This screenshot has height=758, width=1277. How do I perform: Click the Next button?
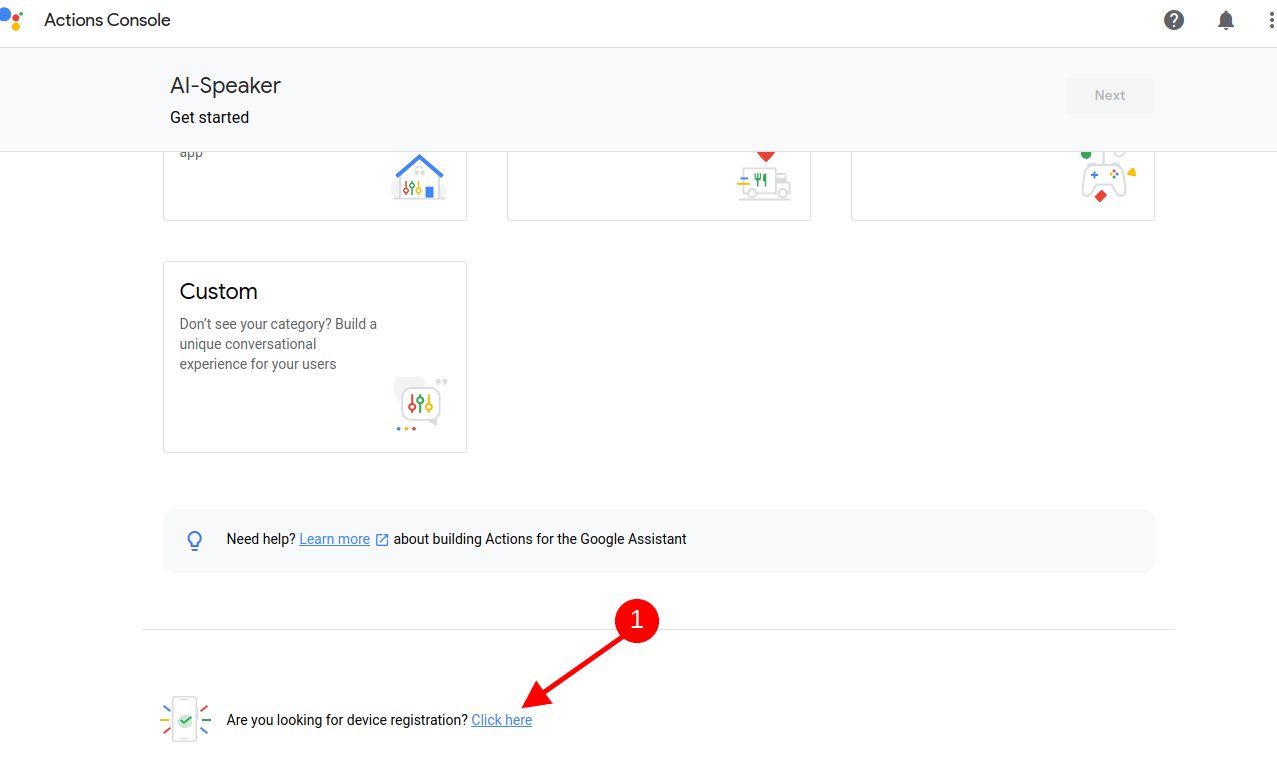(x=1110, y=96)
